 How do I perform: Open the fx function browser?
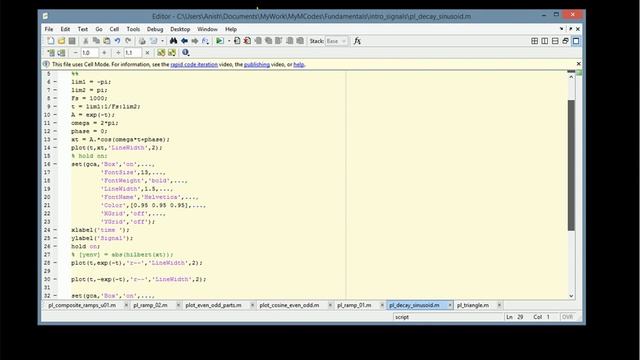pyautogui.click(x=357, y=41)
